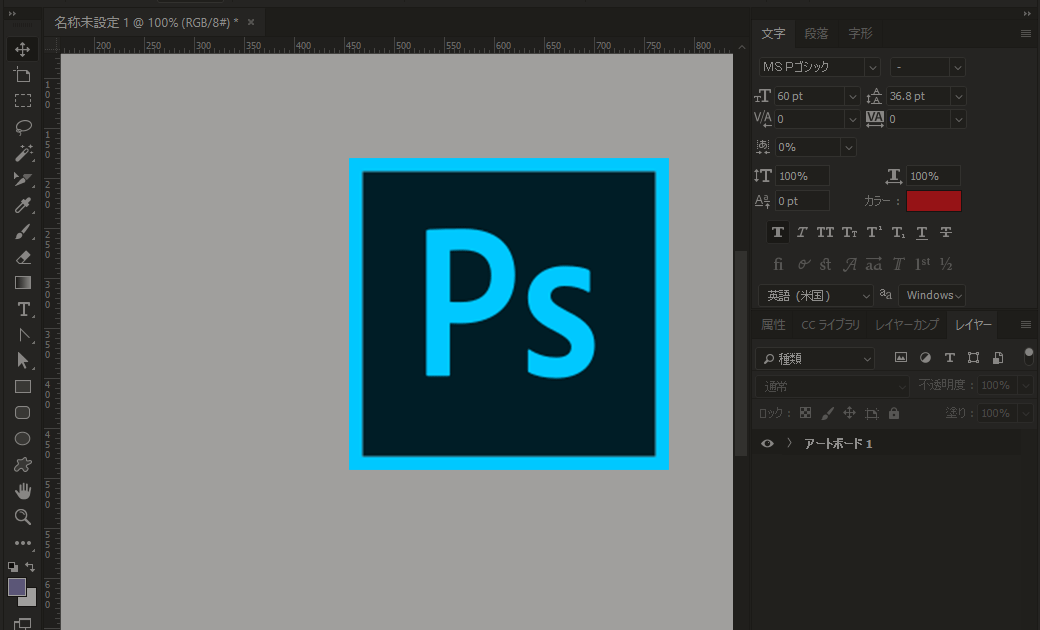Open the font style dropdown
1040x630 pixels.
tap(957, 67)
